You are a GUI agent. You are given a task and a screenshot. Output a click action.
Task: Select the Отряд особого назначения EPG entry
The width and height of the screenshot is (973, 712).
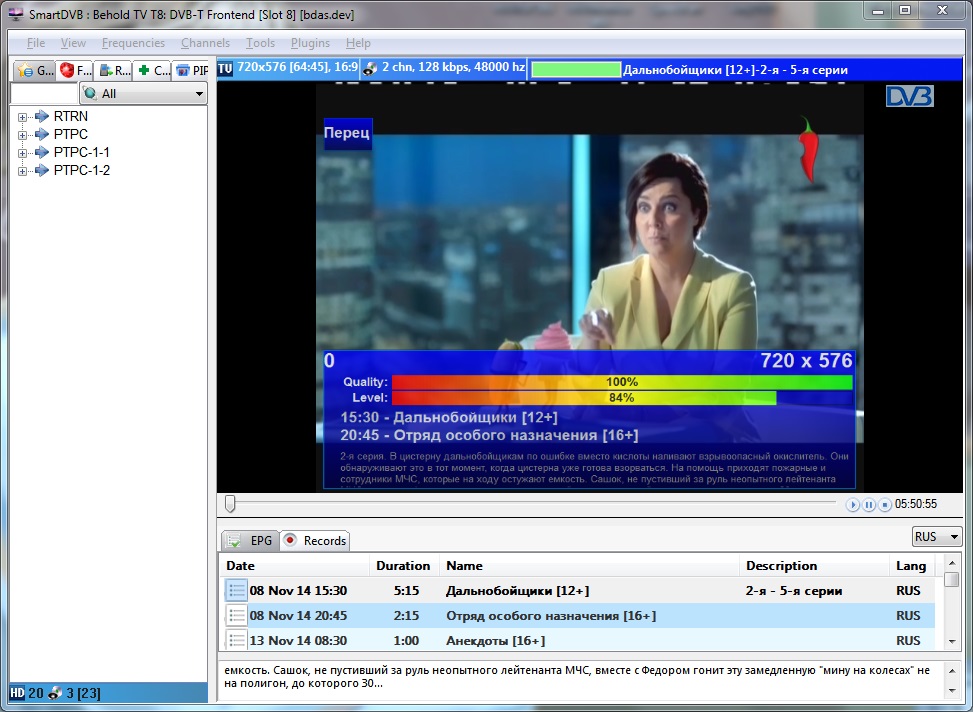[550, 616]
